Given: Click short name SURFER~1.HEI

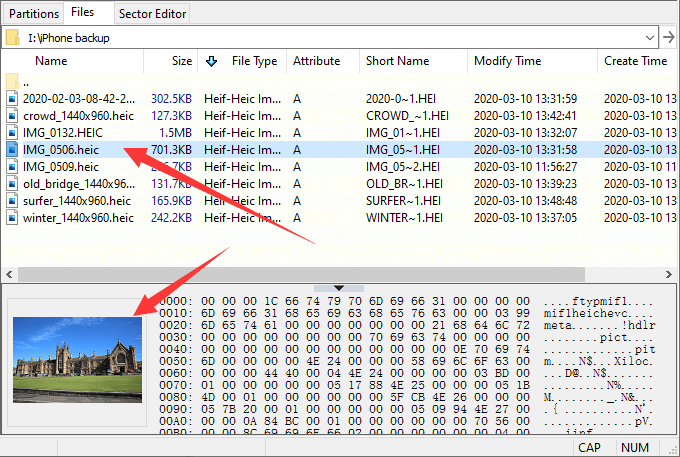Looking at the screenshot, I should pos(403,201).
